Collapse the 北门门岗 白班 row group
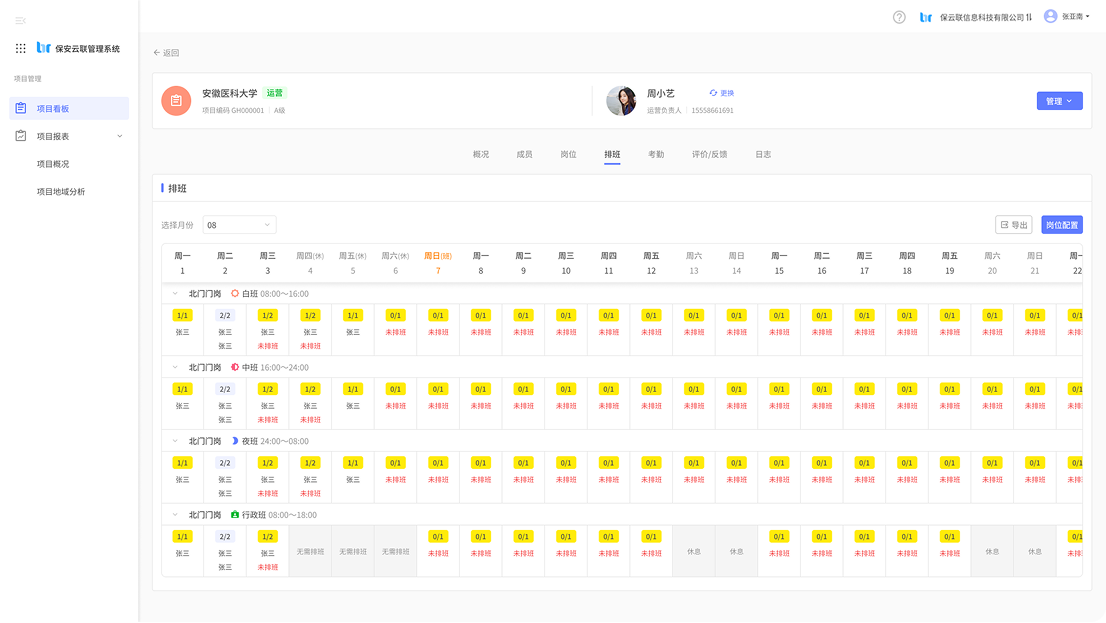 click(175, 294)
